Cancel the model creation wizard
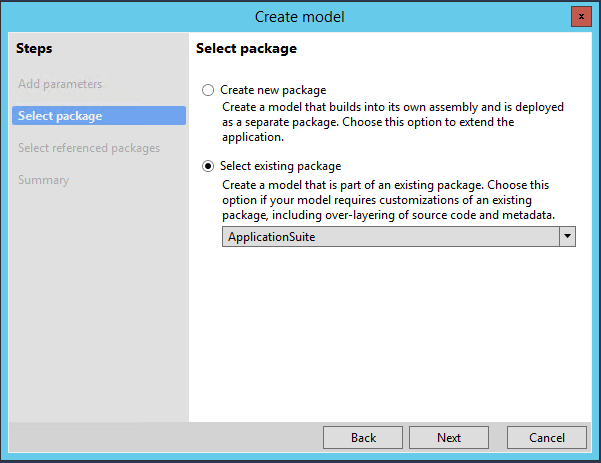 (x=547, y=437)
